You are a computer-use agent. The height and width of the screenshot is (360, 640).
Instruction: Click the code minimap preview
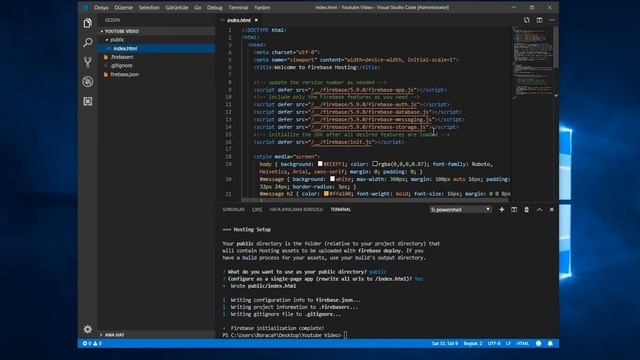click(532, 63)
